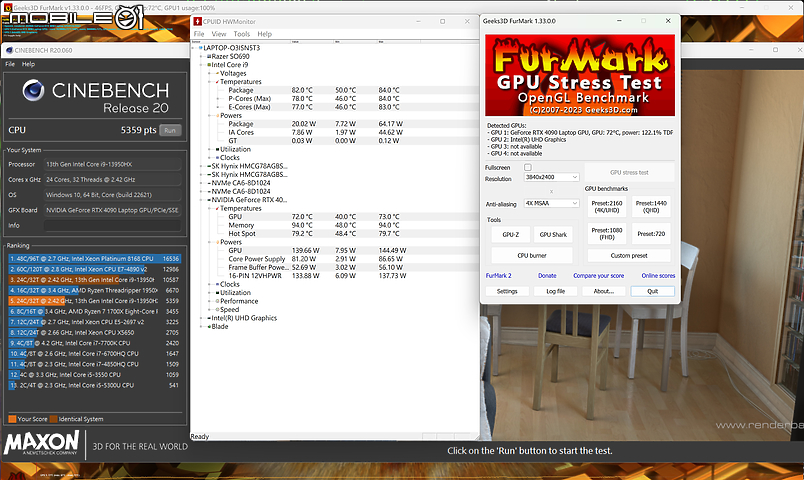Expand the Speed node under NVIDIA GPU
The image size is (804, 480).
point(210,310)
